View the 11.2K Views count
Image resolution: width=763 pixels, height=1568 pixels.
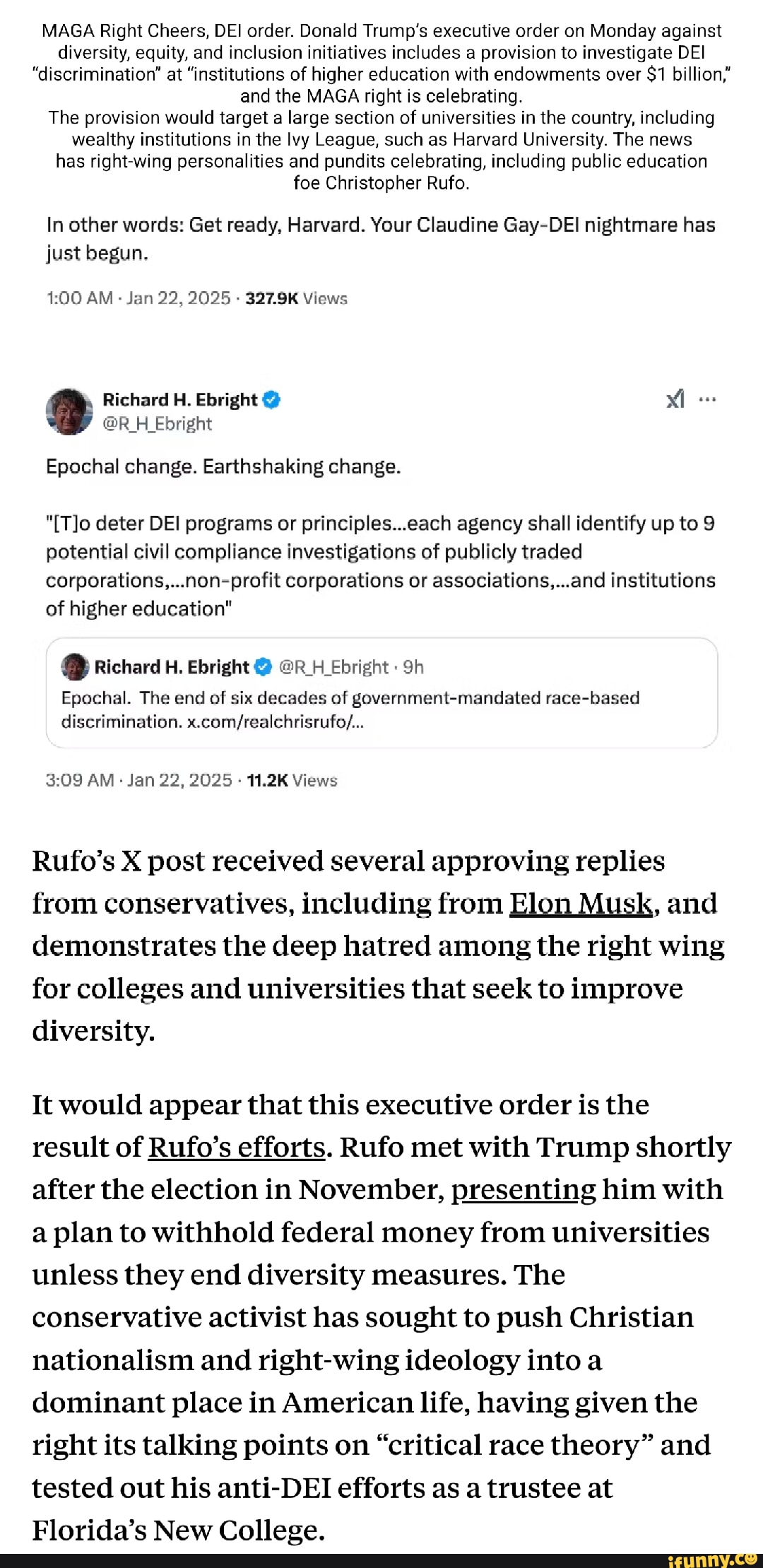coord(292,780)
